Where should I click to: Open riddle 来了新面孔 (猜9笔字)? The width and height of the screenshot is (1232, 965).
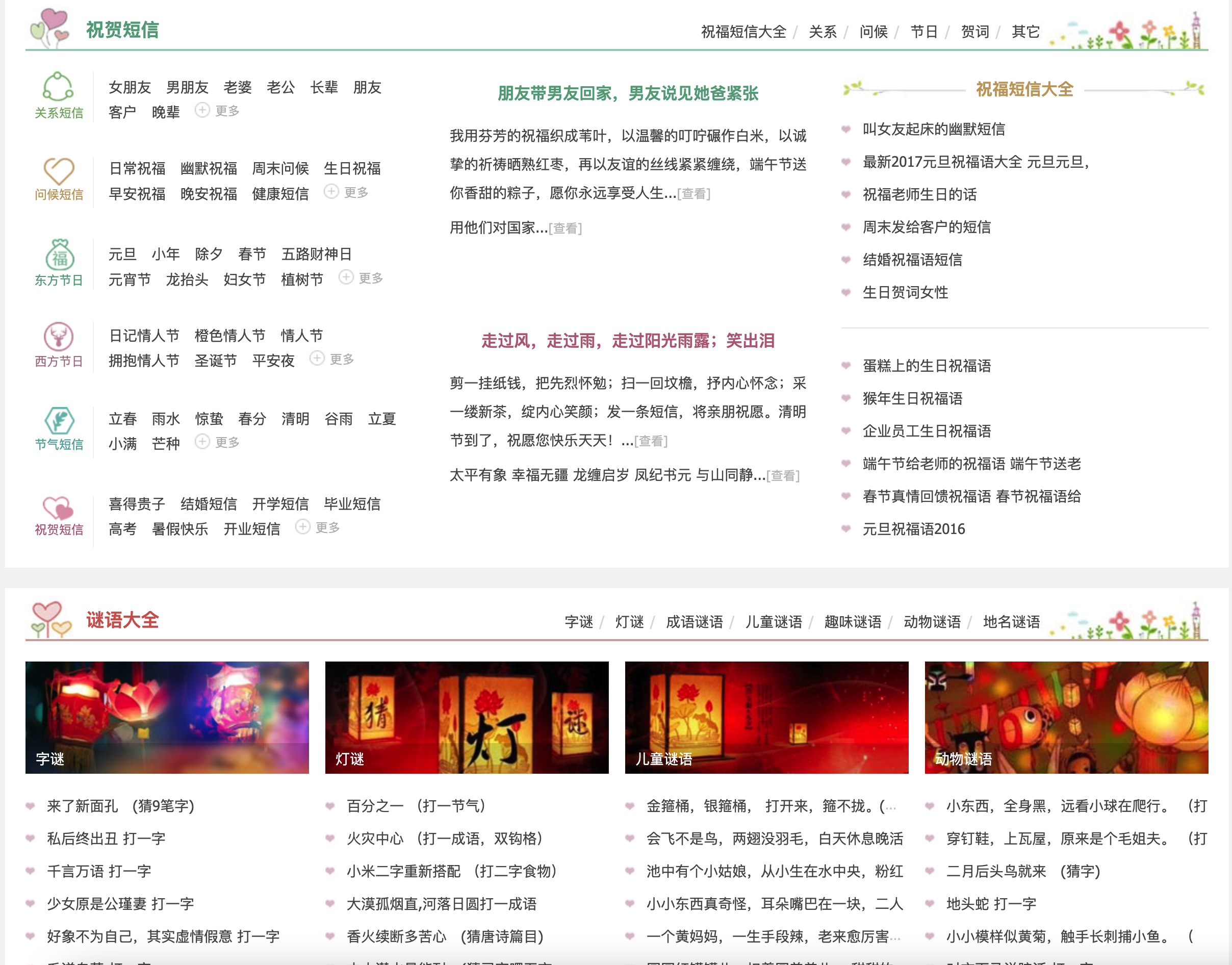coord(120,806)
